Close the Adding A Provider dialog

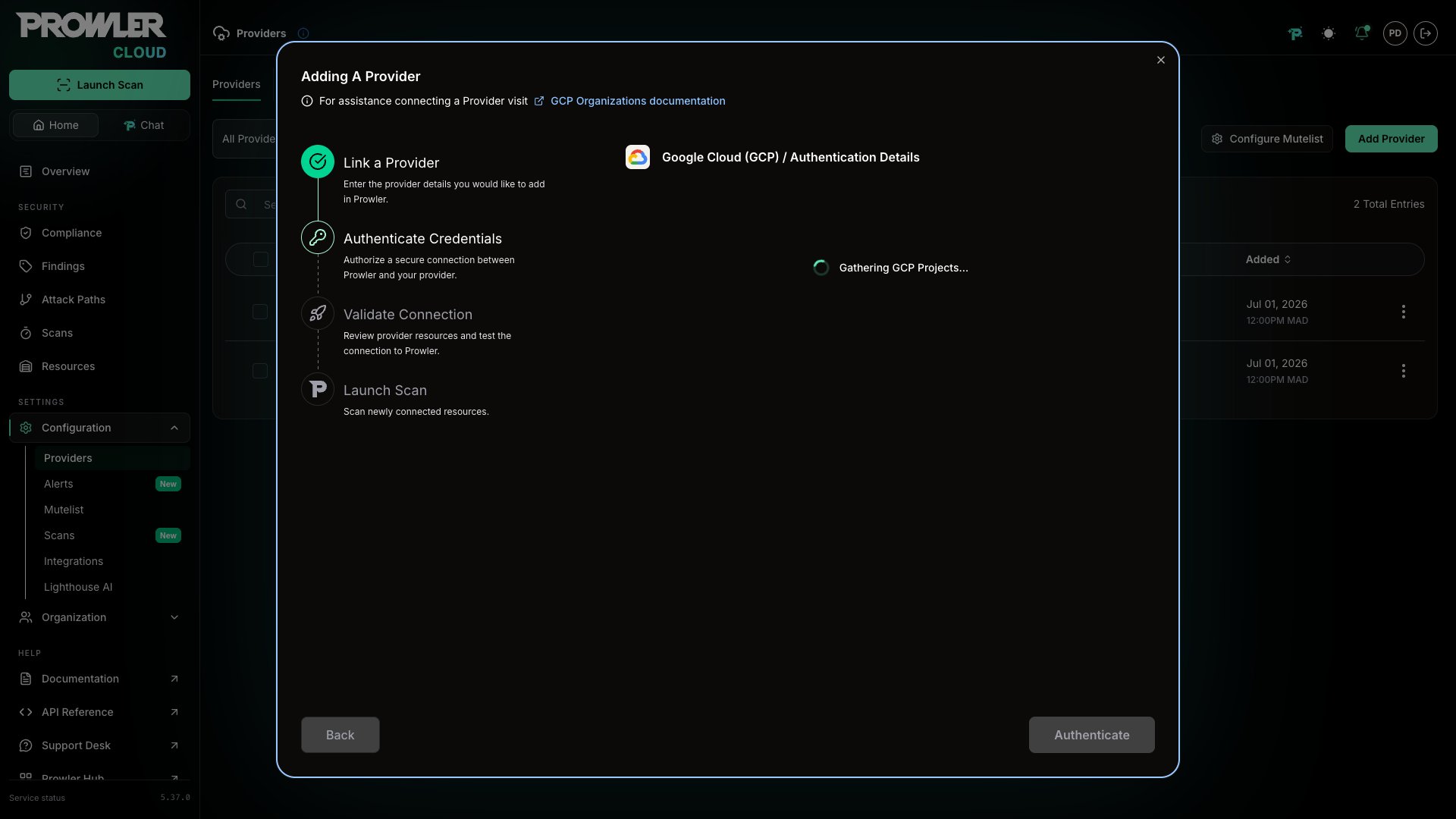(1161, 60)
